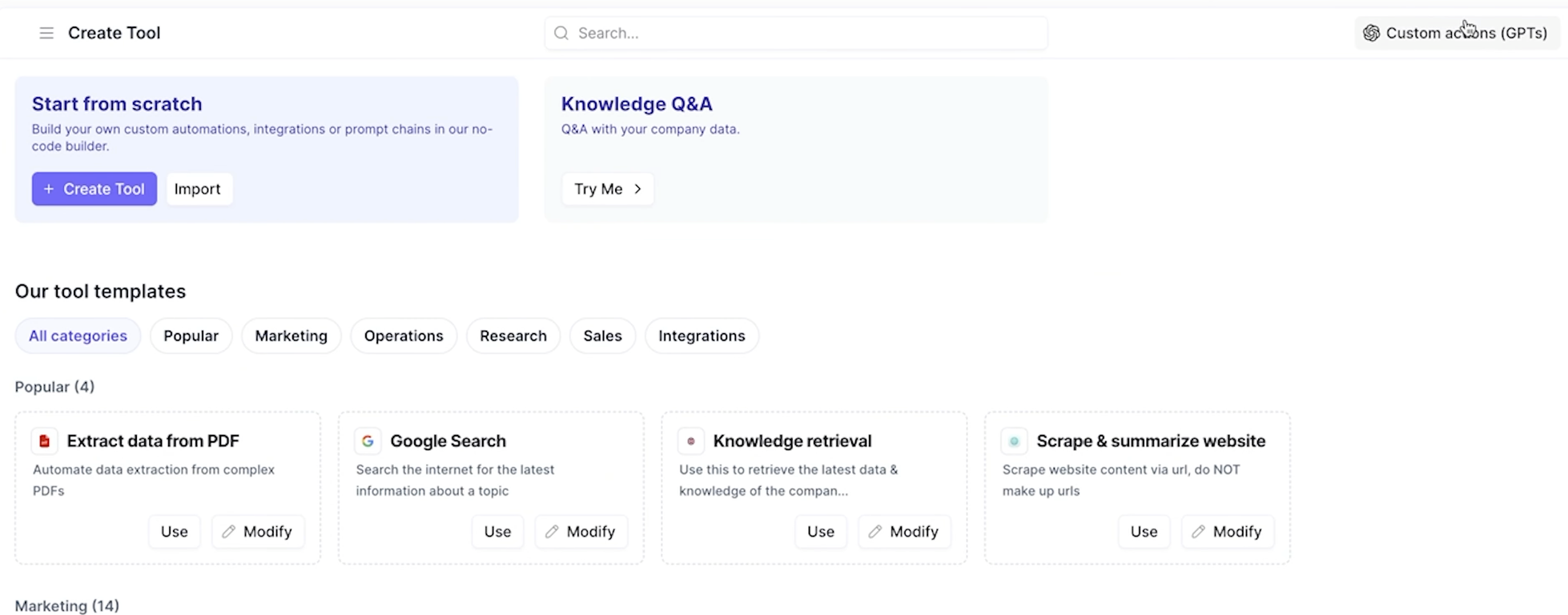The image size is (1568, 615).
Task: Click chevron arrow on Try Me
Action: click(x=638, y=189)
